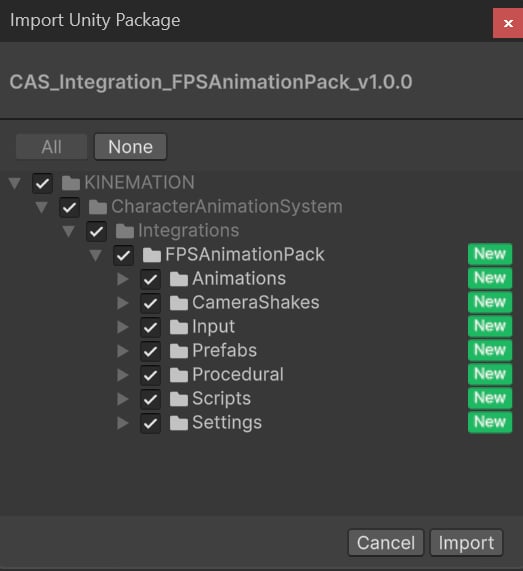523x571 pixels.
Task: Expand the Scripts folder arrow
Action: 123,399
